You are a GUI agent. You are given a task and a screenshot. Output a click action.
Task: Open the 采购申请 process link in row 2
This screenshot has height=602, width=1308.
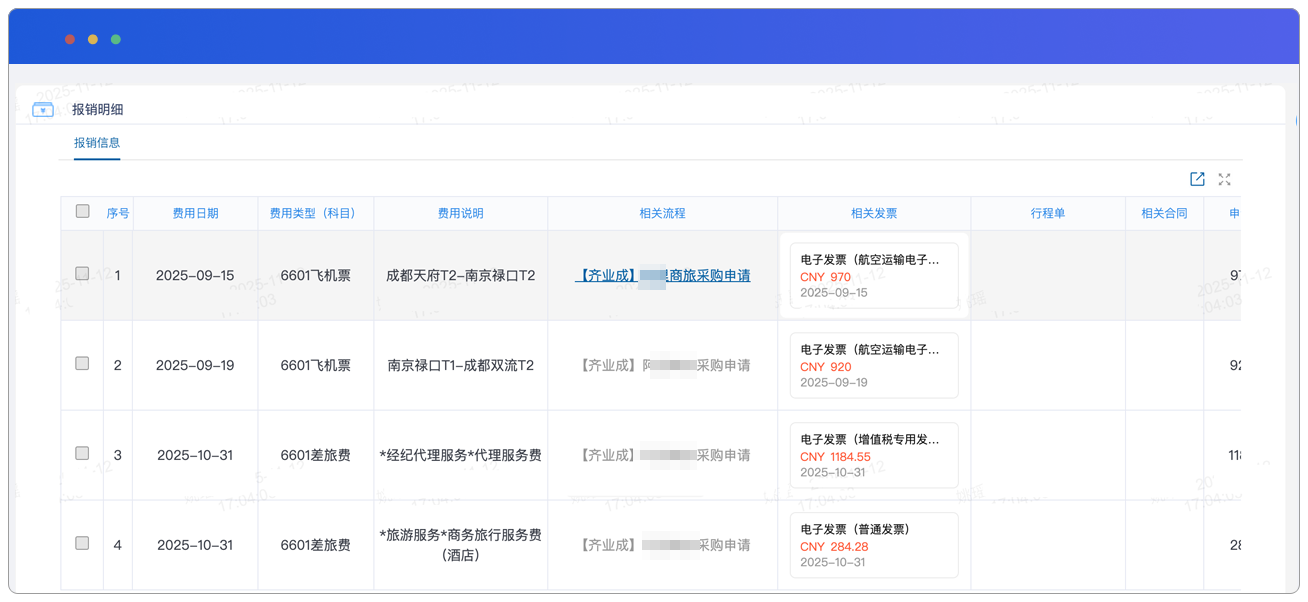[664, 366]
